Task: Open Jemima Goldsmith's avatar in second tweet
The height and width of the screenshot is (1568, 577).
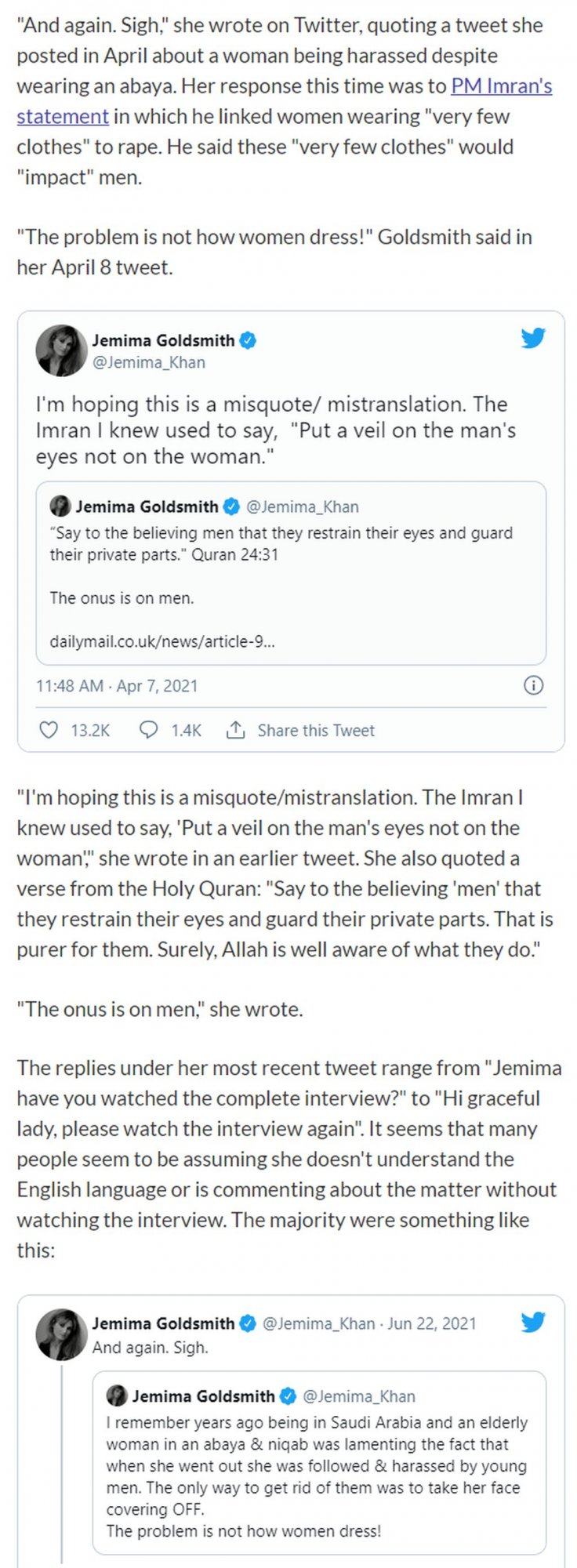Action: coord(61,1334)
